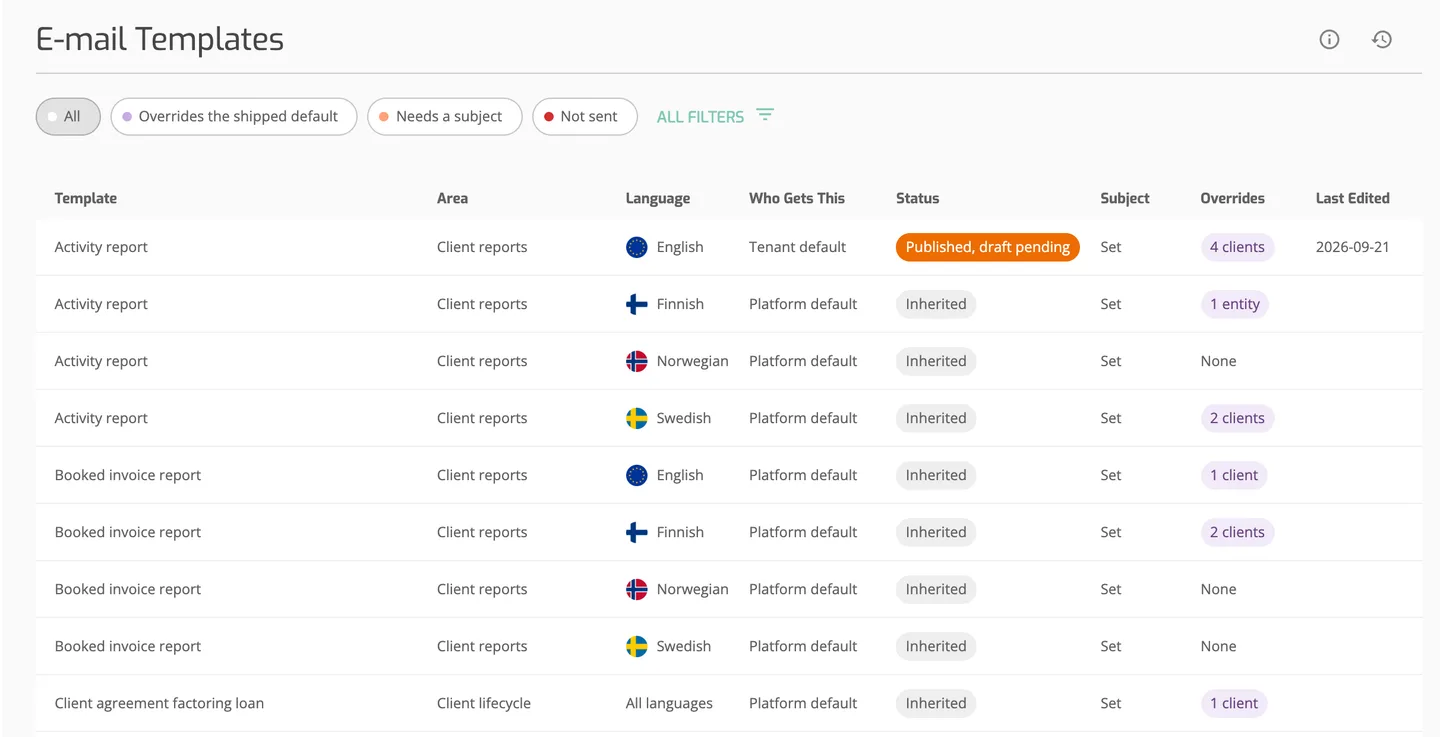Open Client agreement factoring loan template
1440x737 pixels.
pos(159,703)
